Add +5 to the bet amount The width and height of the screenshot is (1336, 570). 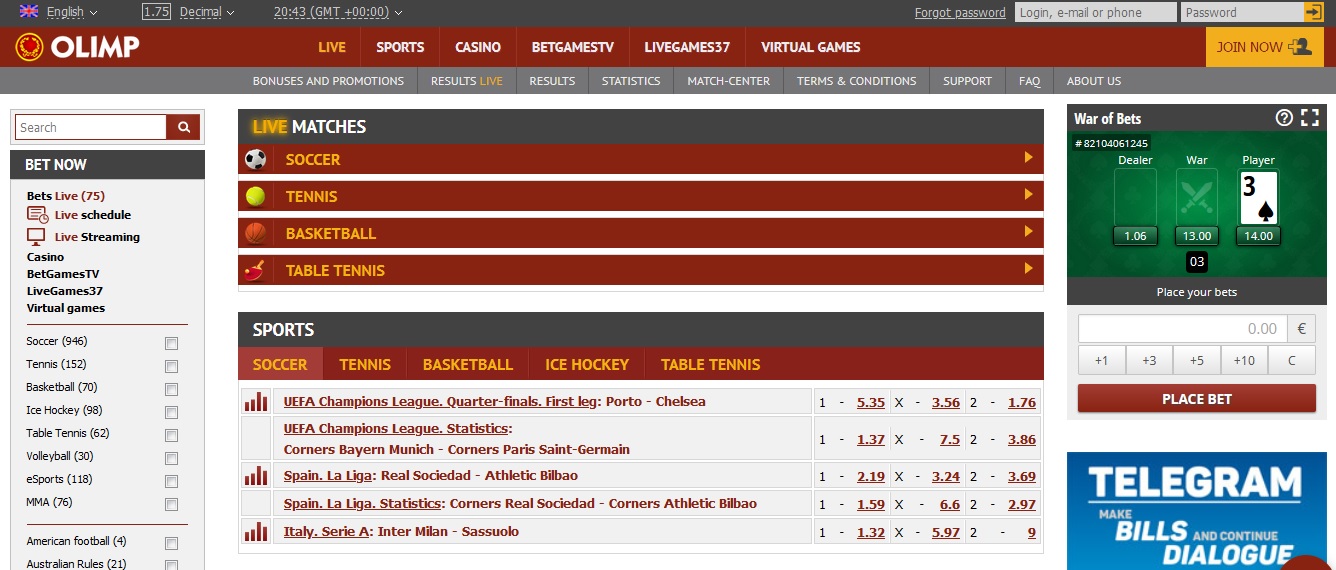[x=1197, y=360]
